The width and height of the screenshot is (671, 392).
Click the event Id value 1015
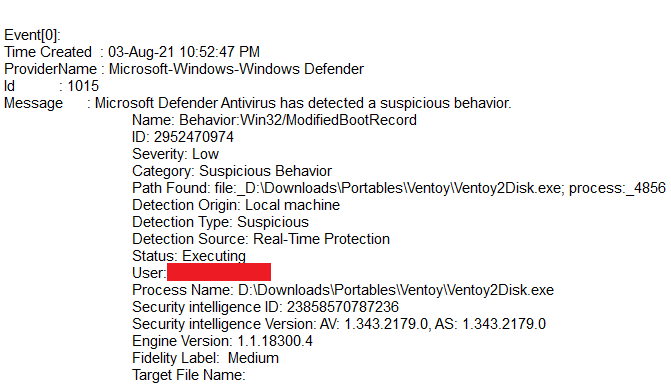coord(83,86)
